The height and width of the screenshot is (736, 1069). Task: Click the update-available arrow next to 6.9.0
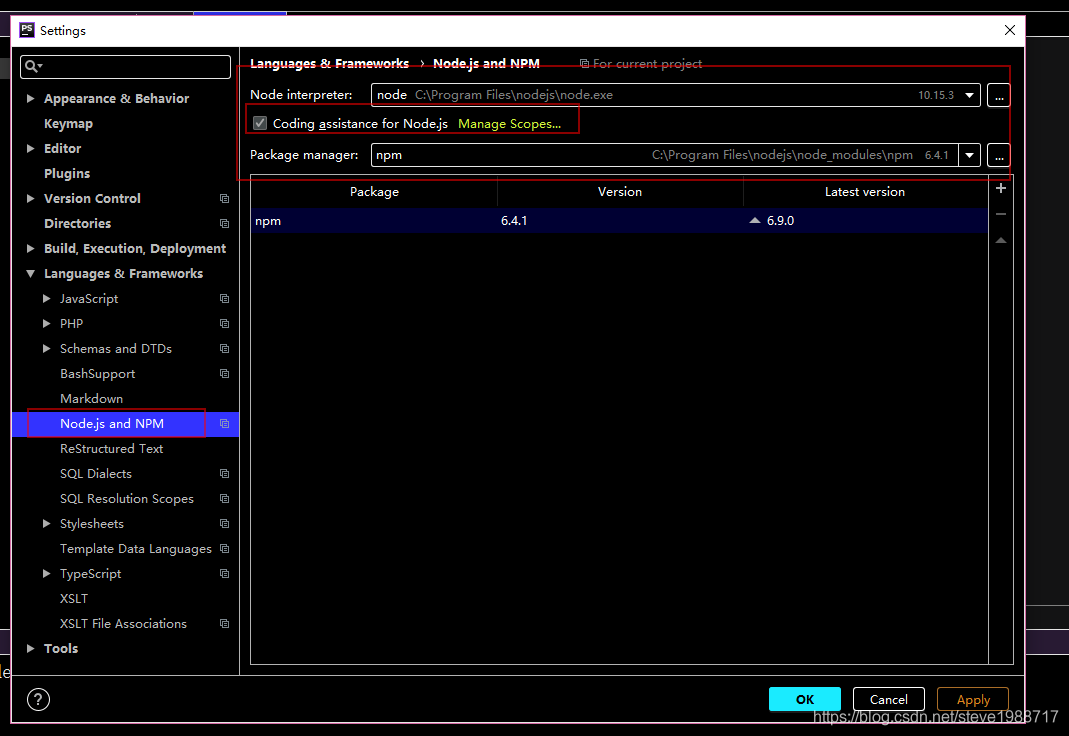[x=755, y=220]
